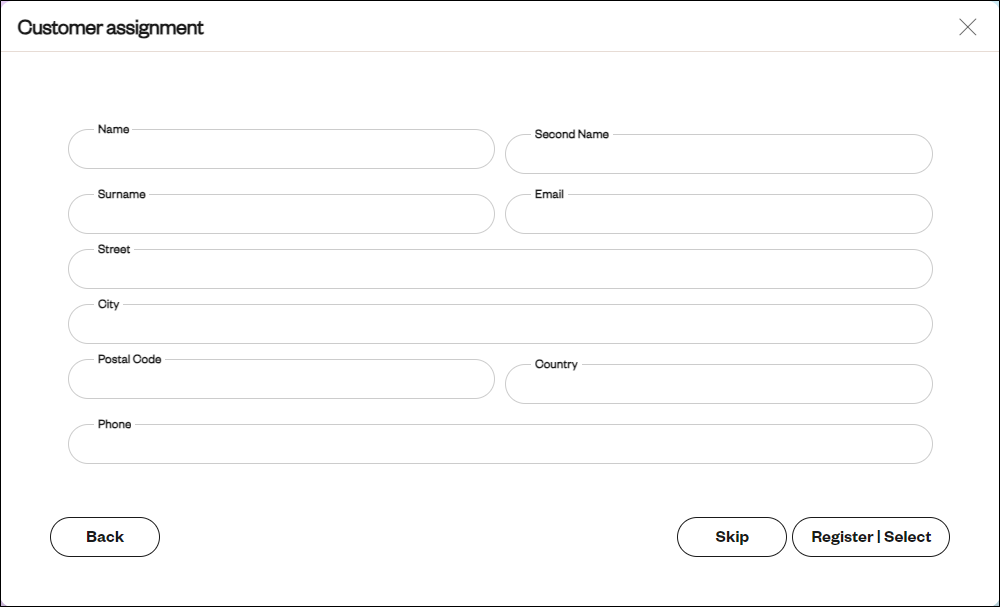Viewport: 1000px width, 607px height.
Task: Select the Postal Code input box
Action: click(281, 379)
